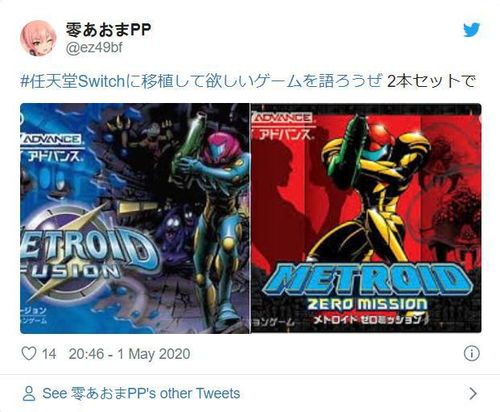Click display name 零あおまPP

[x=108, y=31]
